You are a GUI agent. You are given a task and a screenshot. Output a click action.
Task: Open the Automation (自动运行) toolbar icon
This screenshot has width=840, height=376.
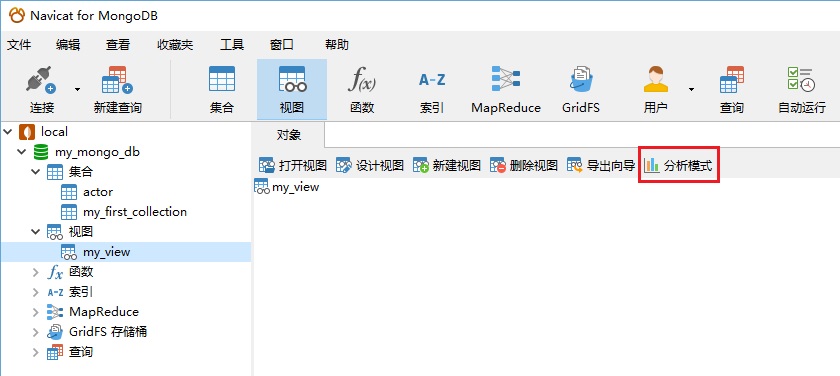click(x=801, y=89)
